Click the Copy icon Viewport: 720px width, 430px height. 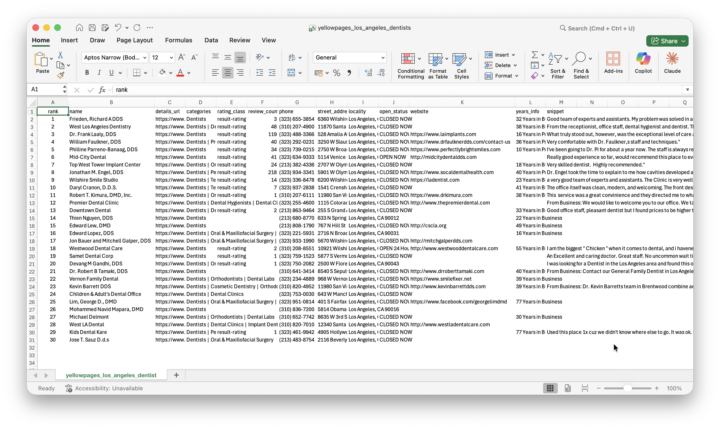[60, 65]
